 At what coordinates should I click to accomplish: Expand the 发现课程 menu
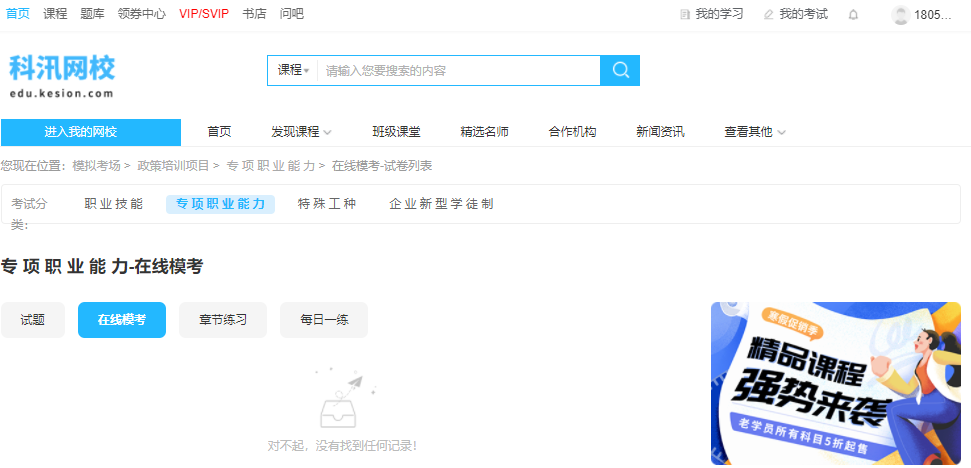click(301, 132)
